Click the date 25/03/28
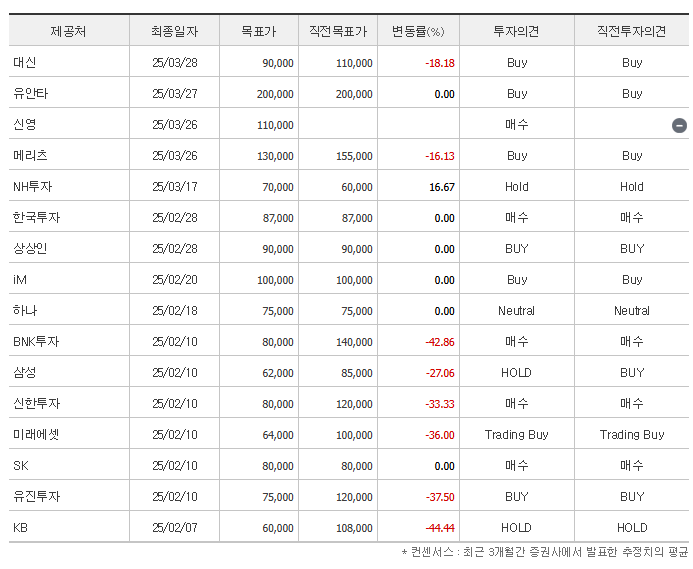Image resolution: width=693 pixels, height=569 pixels. point(175,63)
